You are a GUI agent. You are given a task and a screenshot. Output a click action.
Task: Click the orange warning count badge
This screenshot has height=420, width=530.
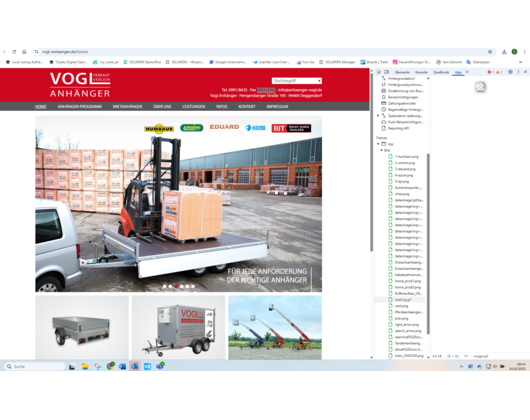tap(499, 72)
